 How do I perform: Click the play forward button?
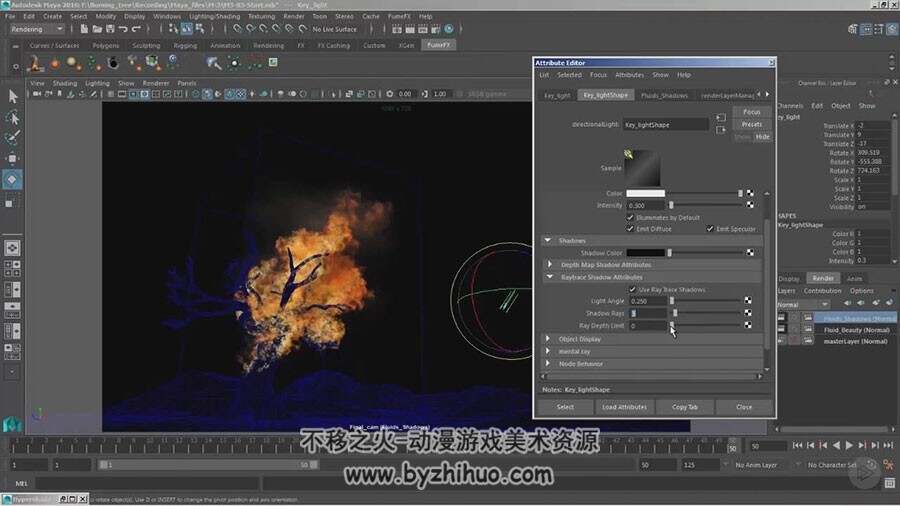pos(849,445)
